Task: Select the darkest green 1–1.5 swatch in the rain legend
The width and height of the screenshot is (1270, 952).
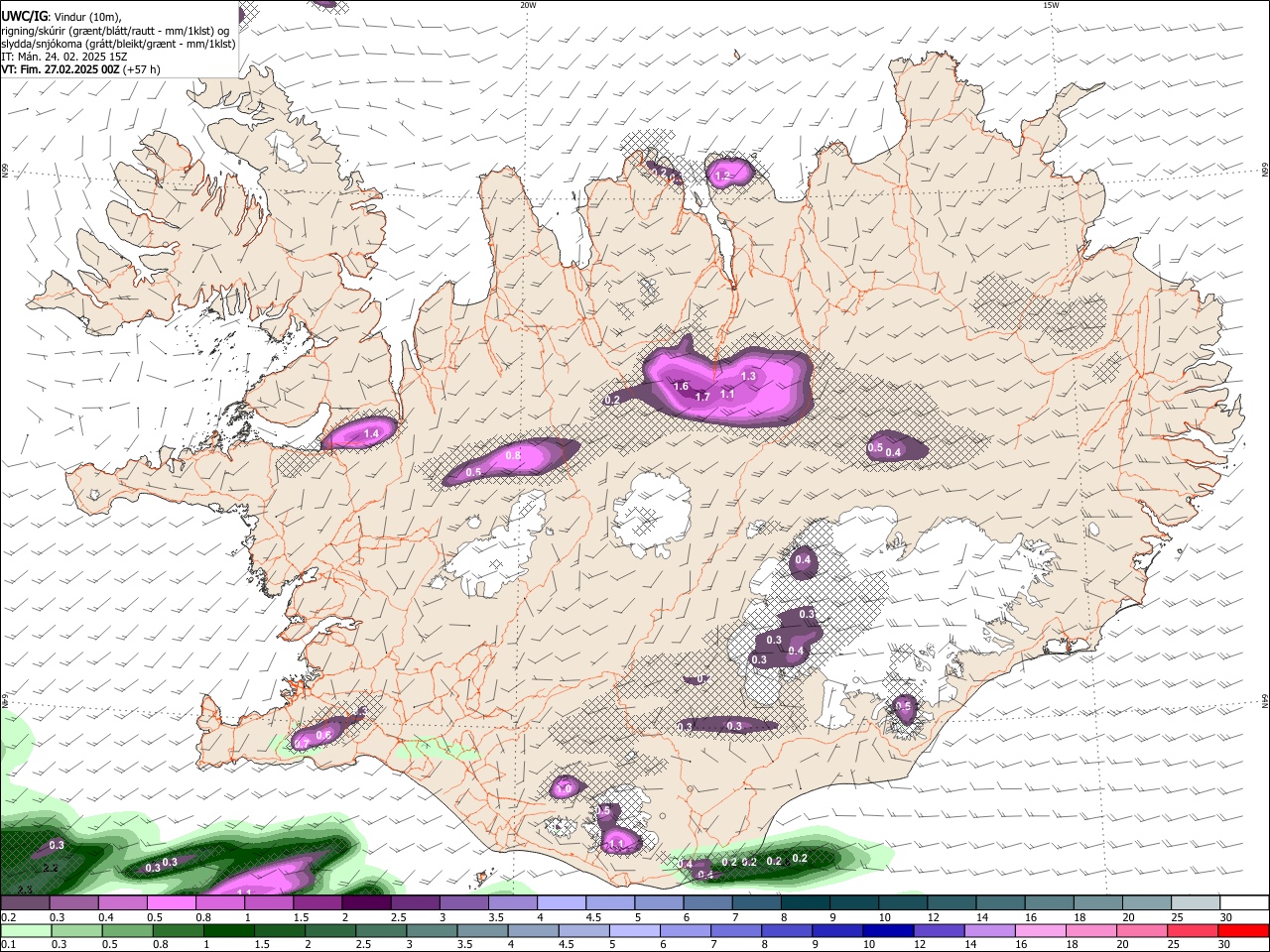Action: coord(229,930)
